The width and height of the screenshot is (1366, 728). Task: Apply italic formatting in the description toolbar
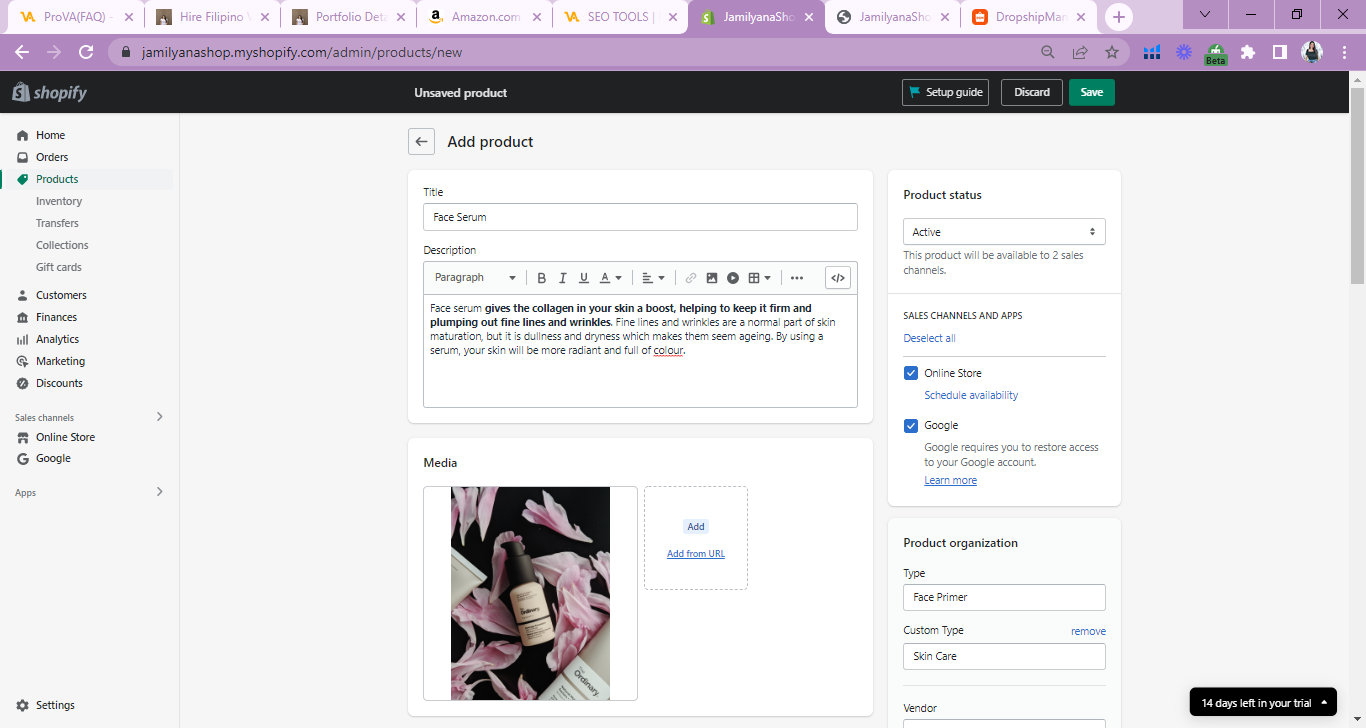pyautogui.click(x=563, y=278)
